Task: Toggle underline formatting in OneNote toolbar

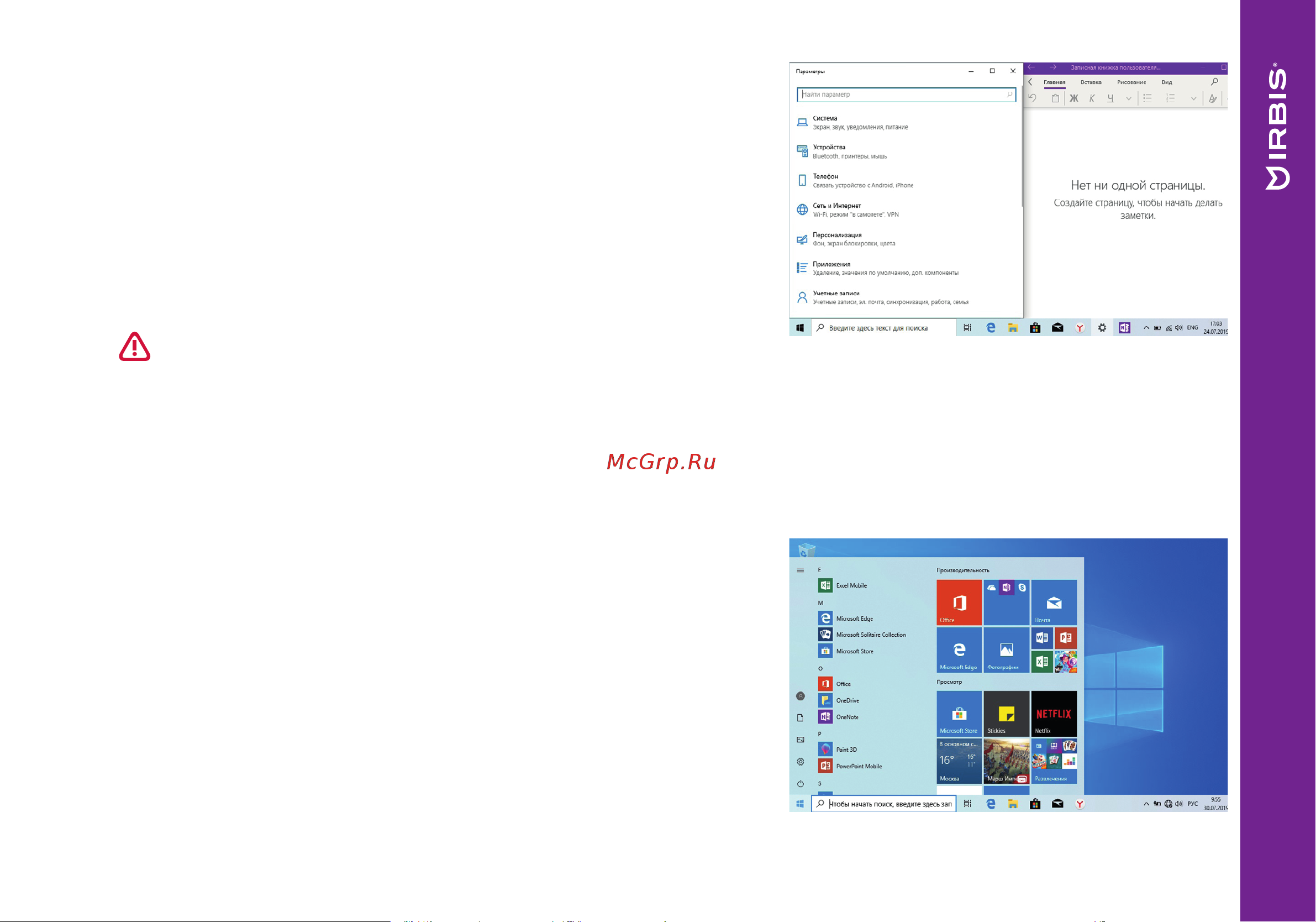Action: click(x=1110, y=98)
